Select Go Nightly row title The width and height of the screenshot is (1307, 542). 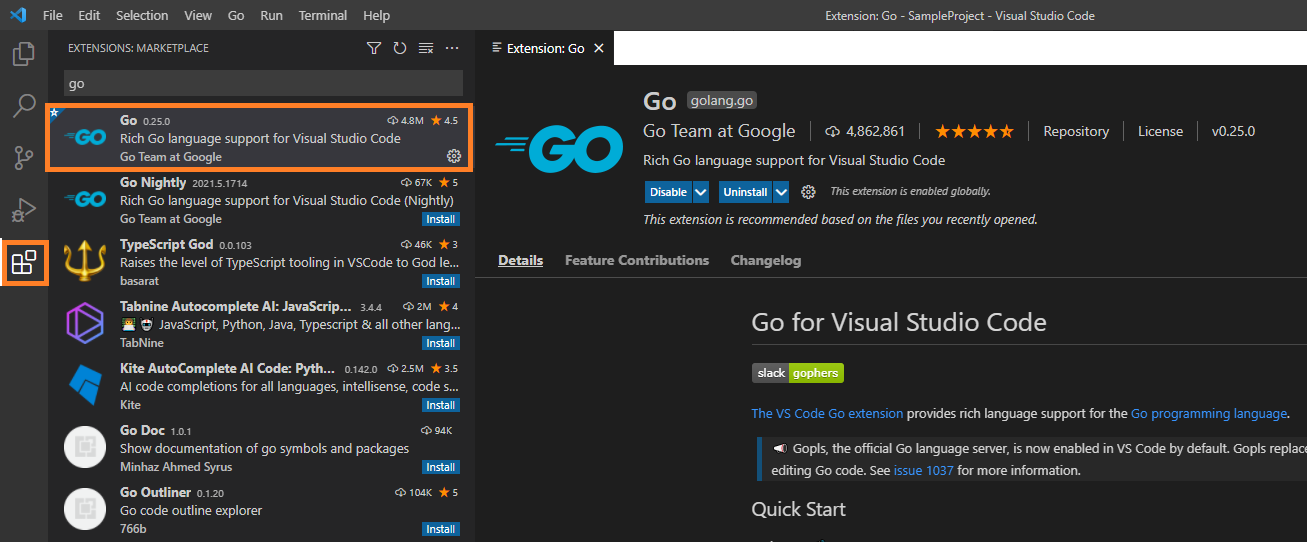point(153,182)
